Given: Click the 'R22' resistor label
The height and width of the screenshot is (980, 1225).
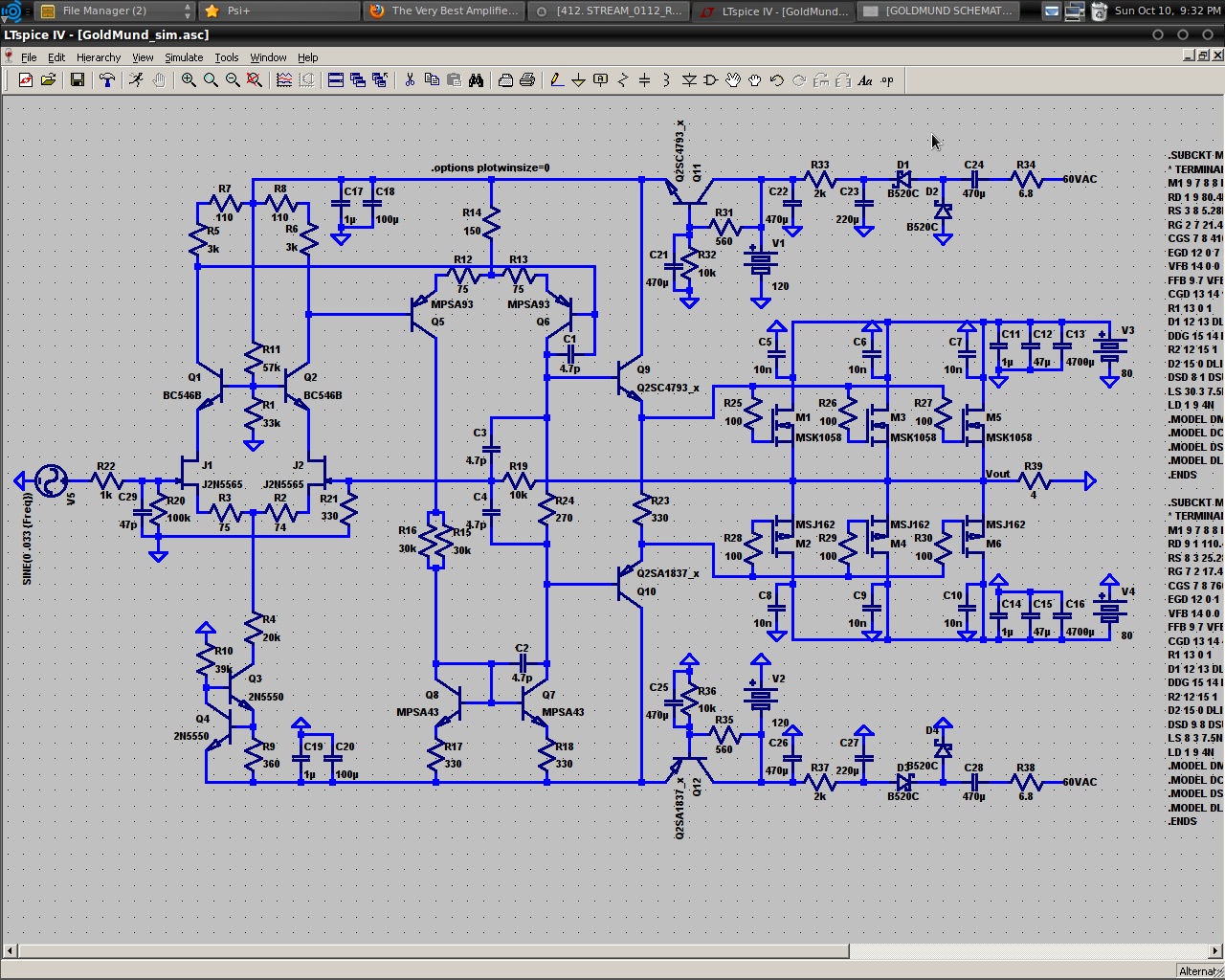Looking at the screenshot, I should [105, 467].
